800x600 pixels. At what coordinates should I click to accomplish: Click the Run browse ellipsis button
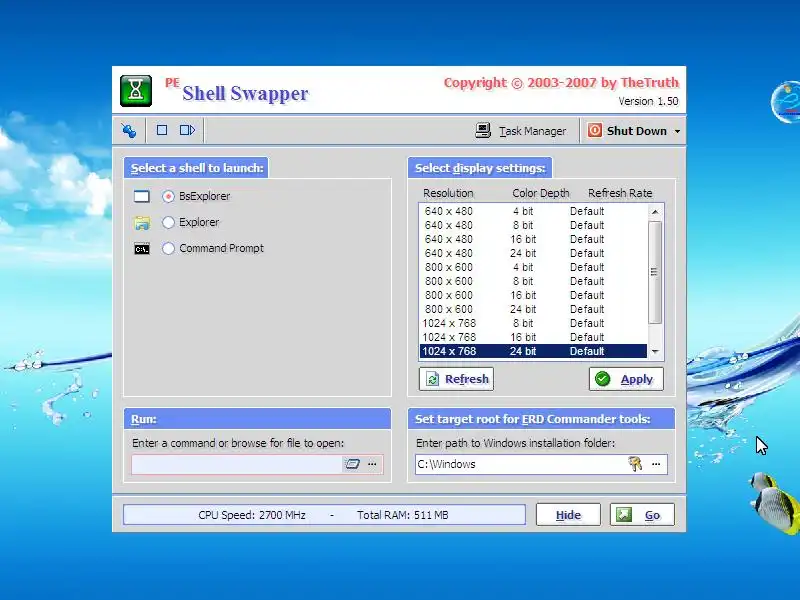click(x=372, y=464)
